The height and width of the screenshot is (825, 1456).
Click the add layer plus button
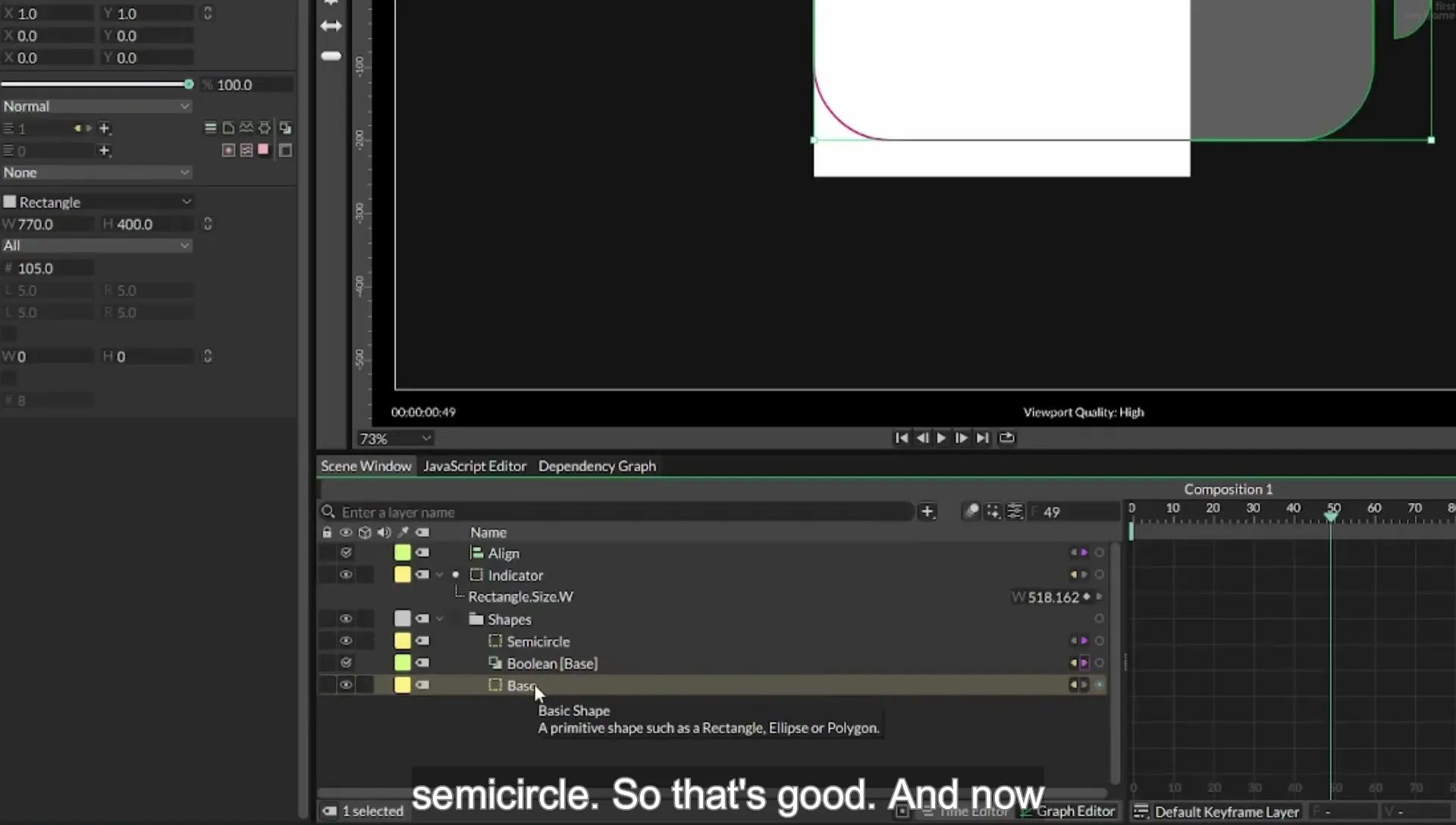coord(927,512)
